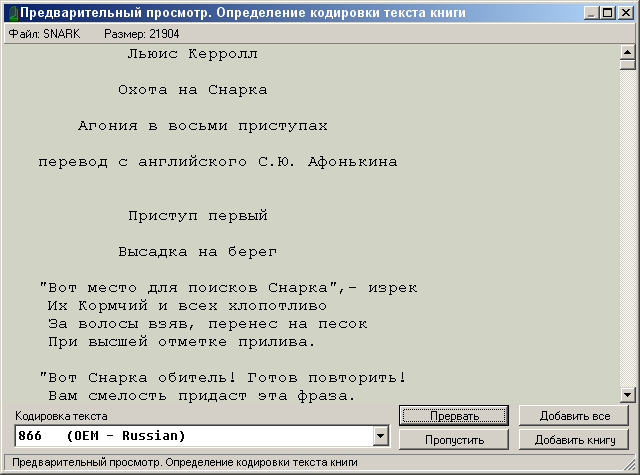Click the line Вот Снарка обитель! Готов повторить!

tap(222, 377)
